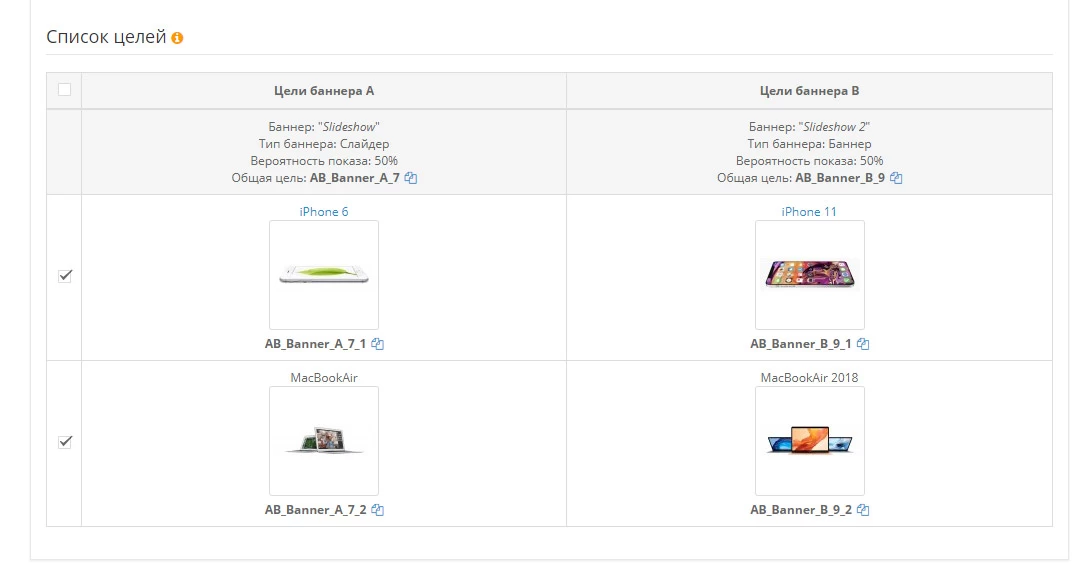Screen dimensions: 1089x588
Task: Click the iPhone 11 slide thumbnail
Action: [810, 275]
